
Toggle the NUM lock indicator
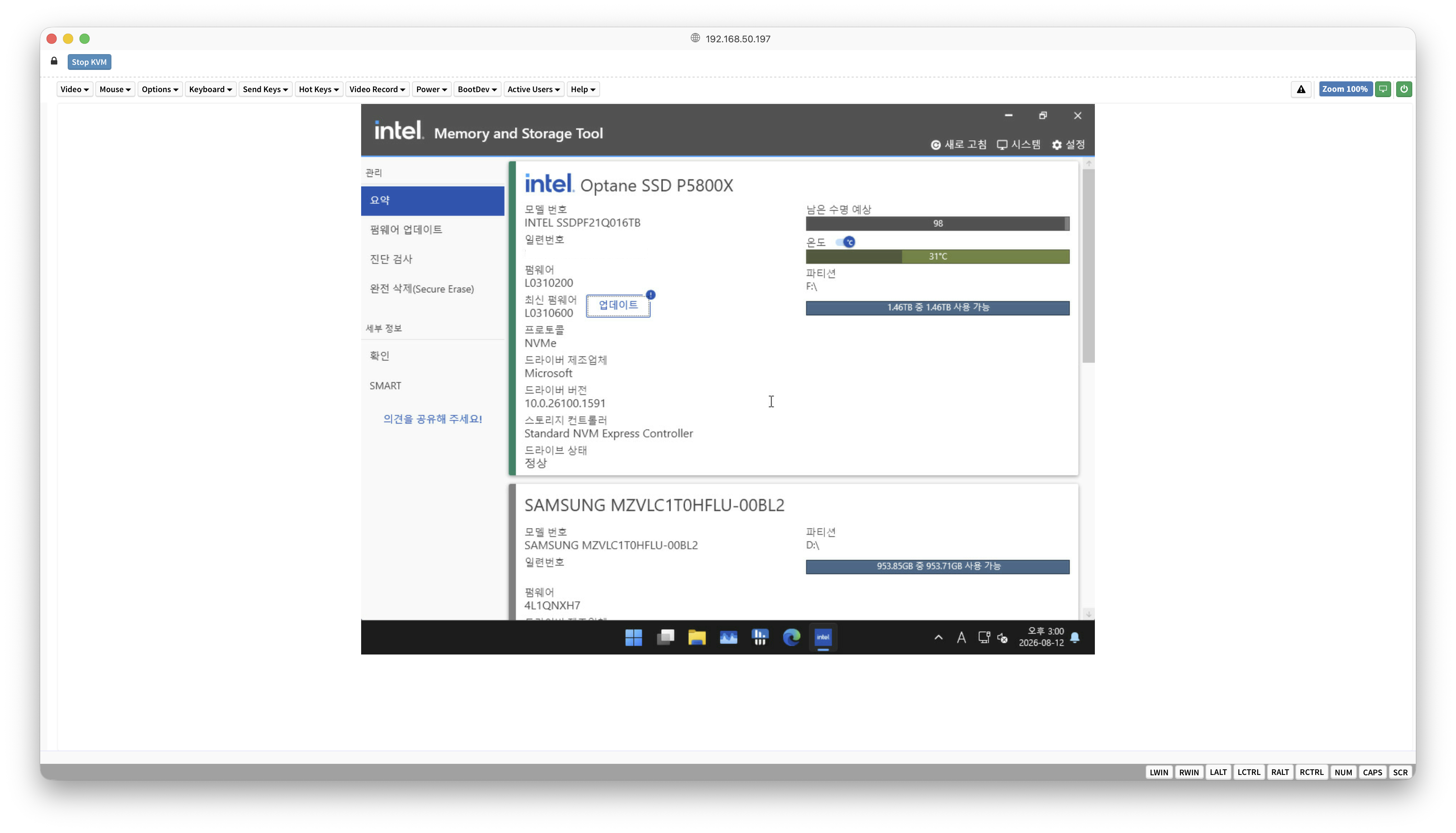point(1344,772)
